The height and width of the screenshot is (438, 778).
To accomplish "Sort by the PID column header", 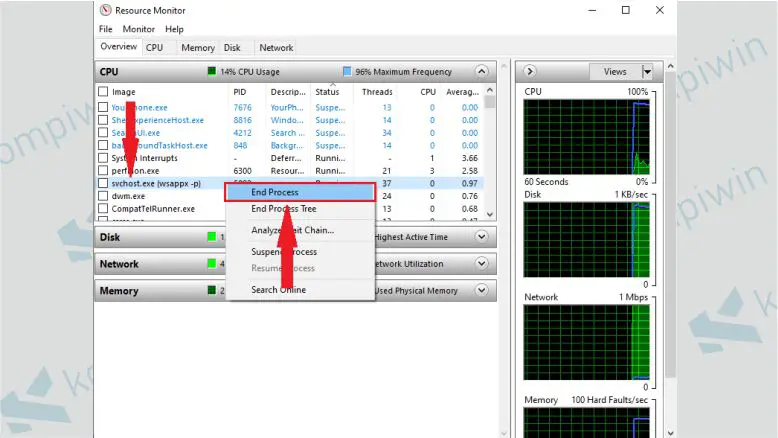I will pos(240,92).
